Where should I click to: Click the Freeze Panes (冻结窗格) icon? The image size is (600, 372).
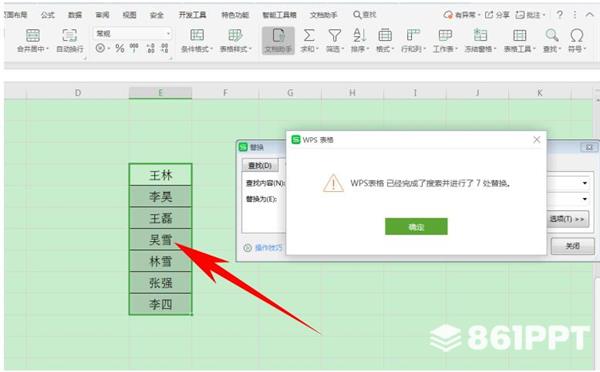[x=480, y=35]
